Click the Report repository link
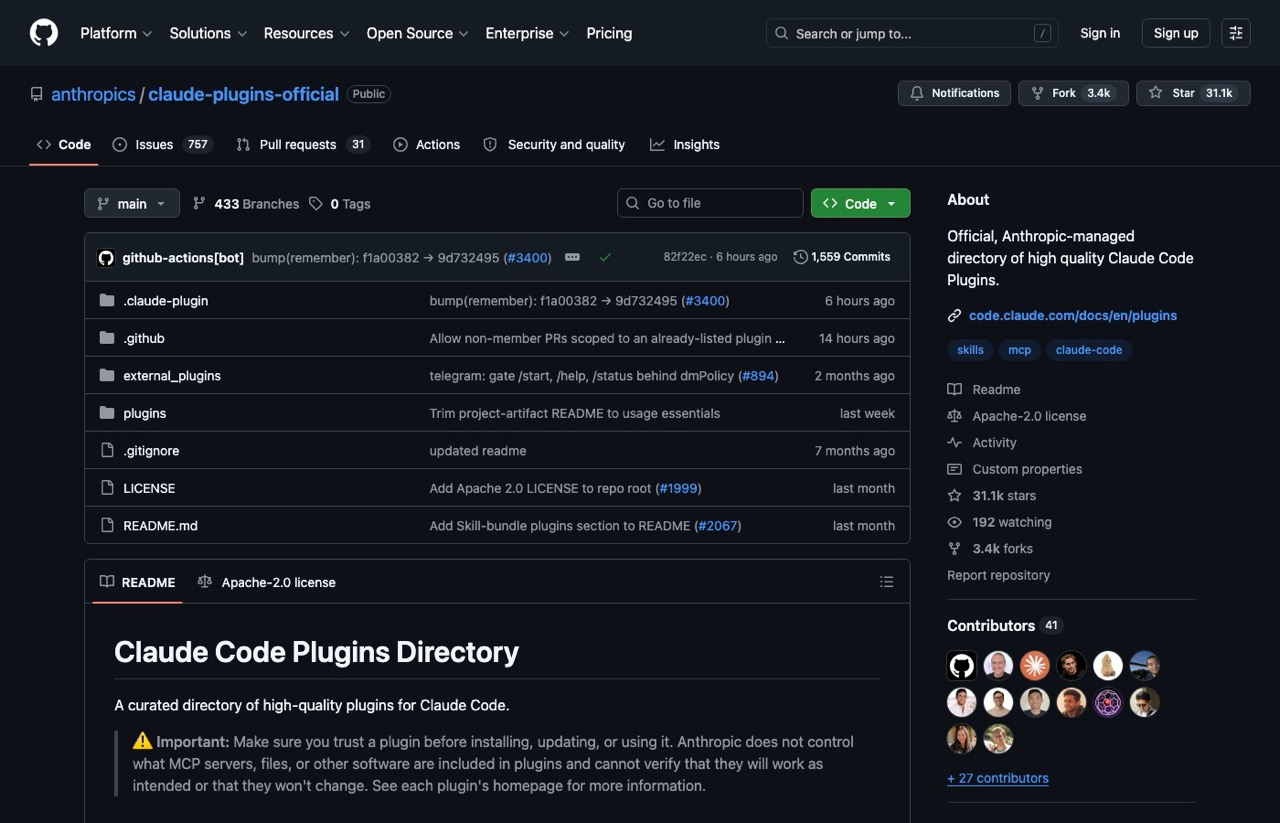Screen dimensions: 1280x823 click(998, 575)
